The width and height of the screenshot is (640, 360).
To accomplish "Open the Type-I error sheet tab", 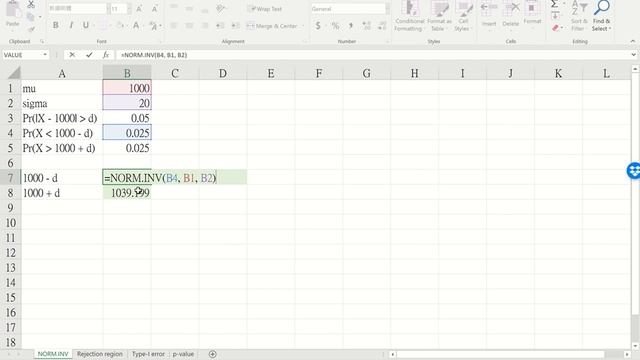I will pos(148,354).
